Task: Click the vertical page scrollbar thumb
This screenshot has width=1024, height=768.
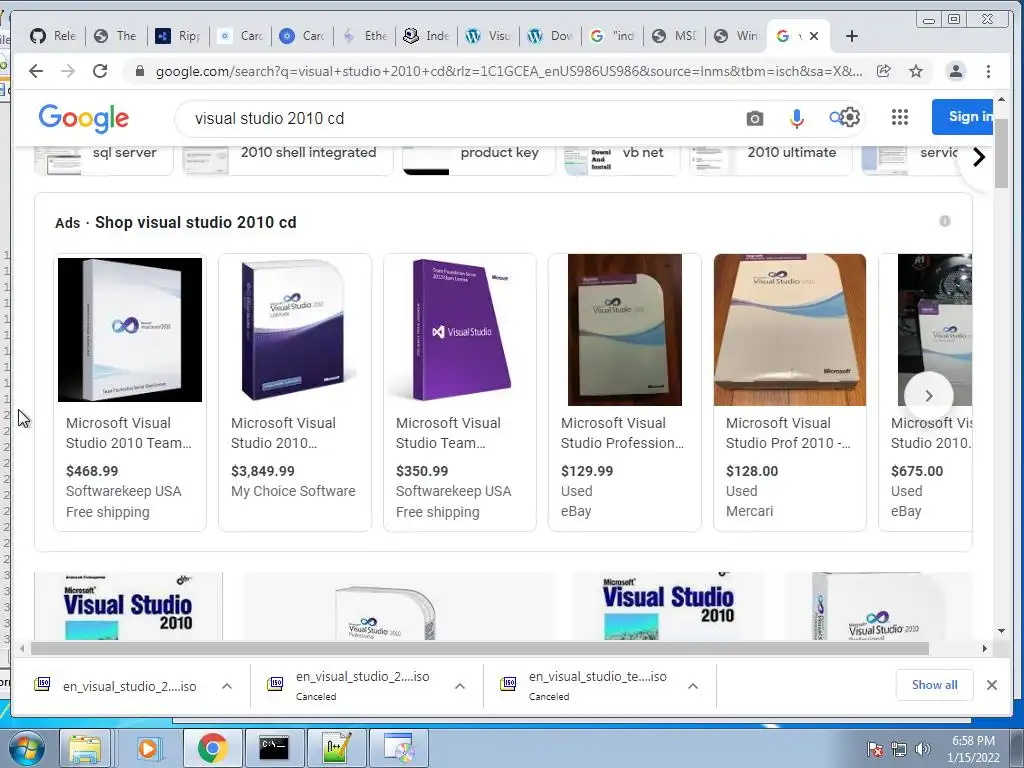Action: pos(1001,153)
